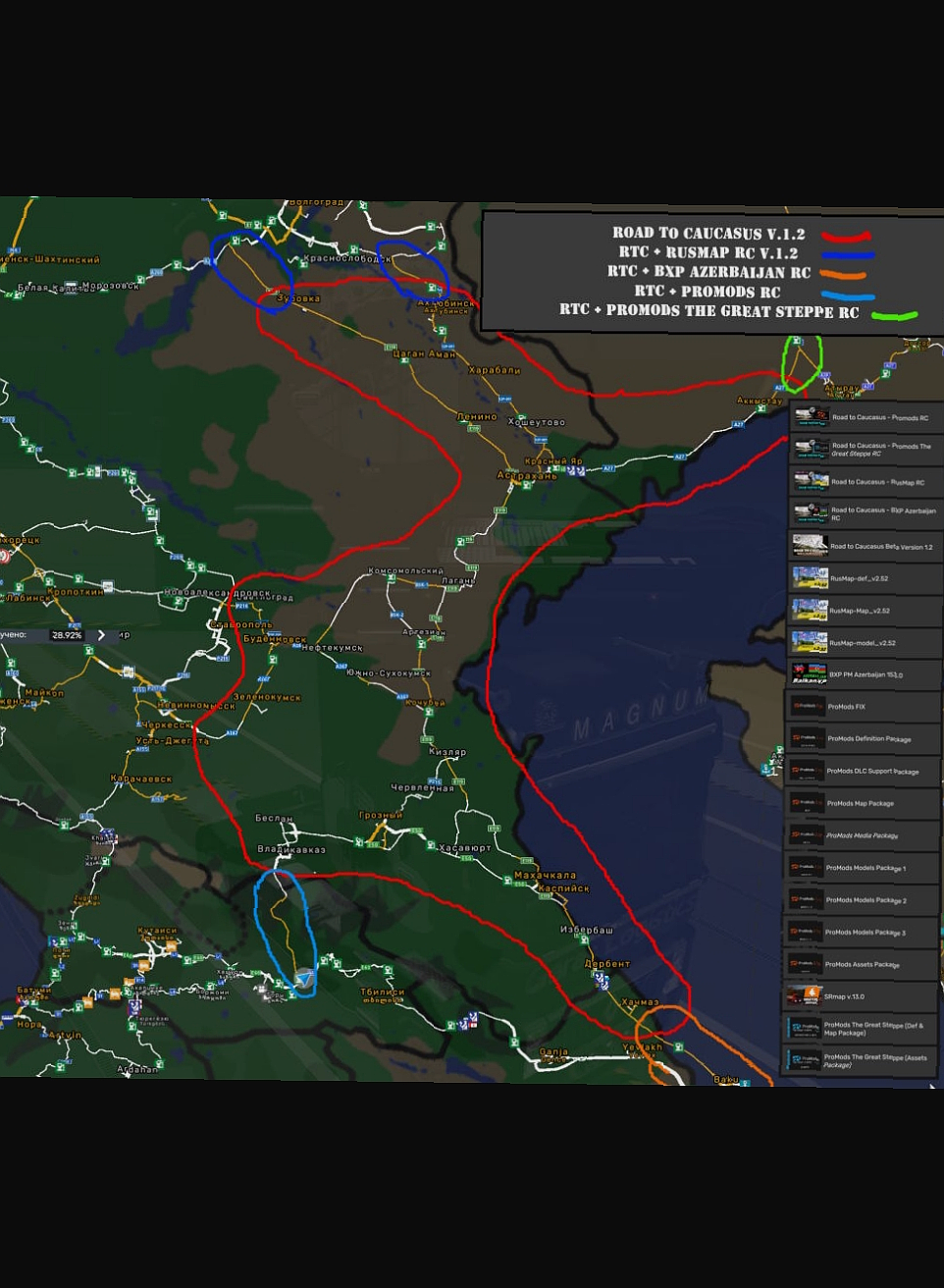The width and height of the screenshot is (944, 1288).
Task: Select the Тбилиси city label
Action: tap(383, 992)
